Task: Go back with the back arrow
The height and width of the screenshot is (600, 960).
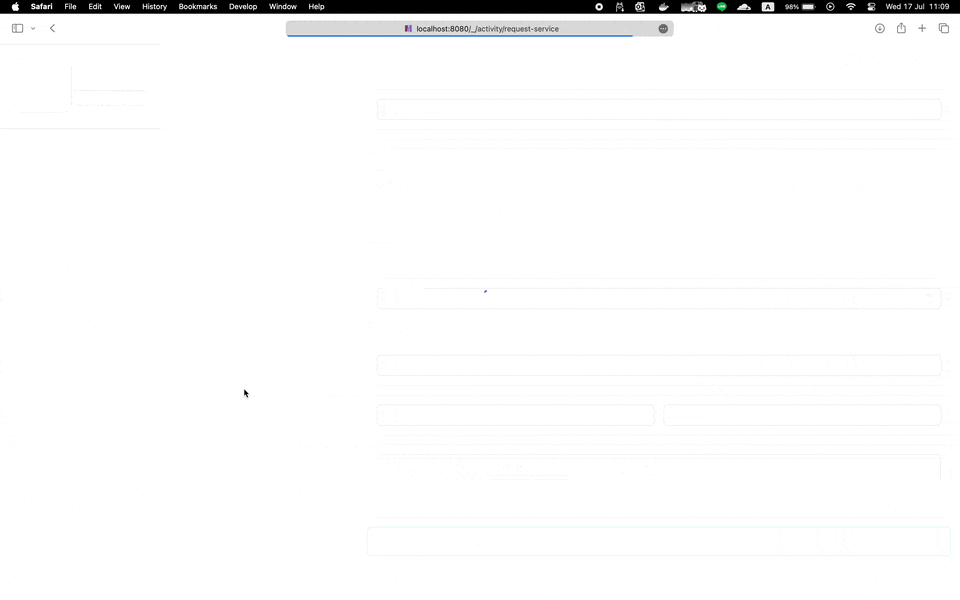Action: point(52,28)
